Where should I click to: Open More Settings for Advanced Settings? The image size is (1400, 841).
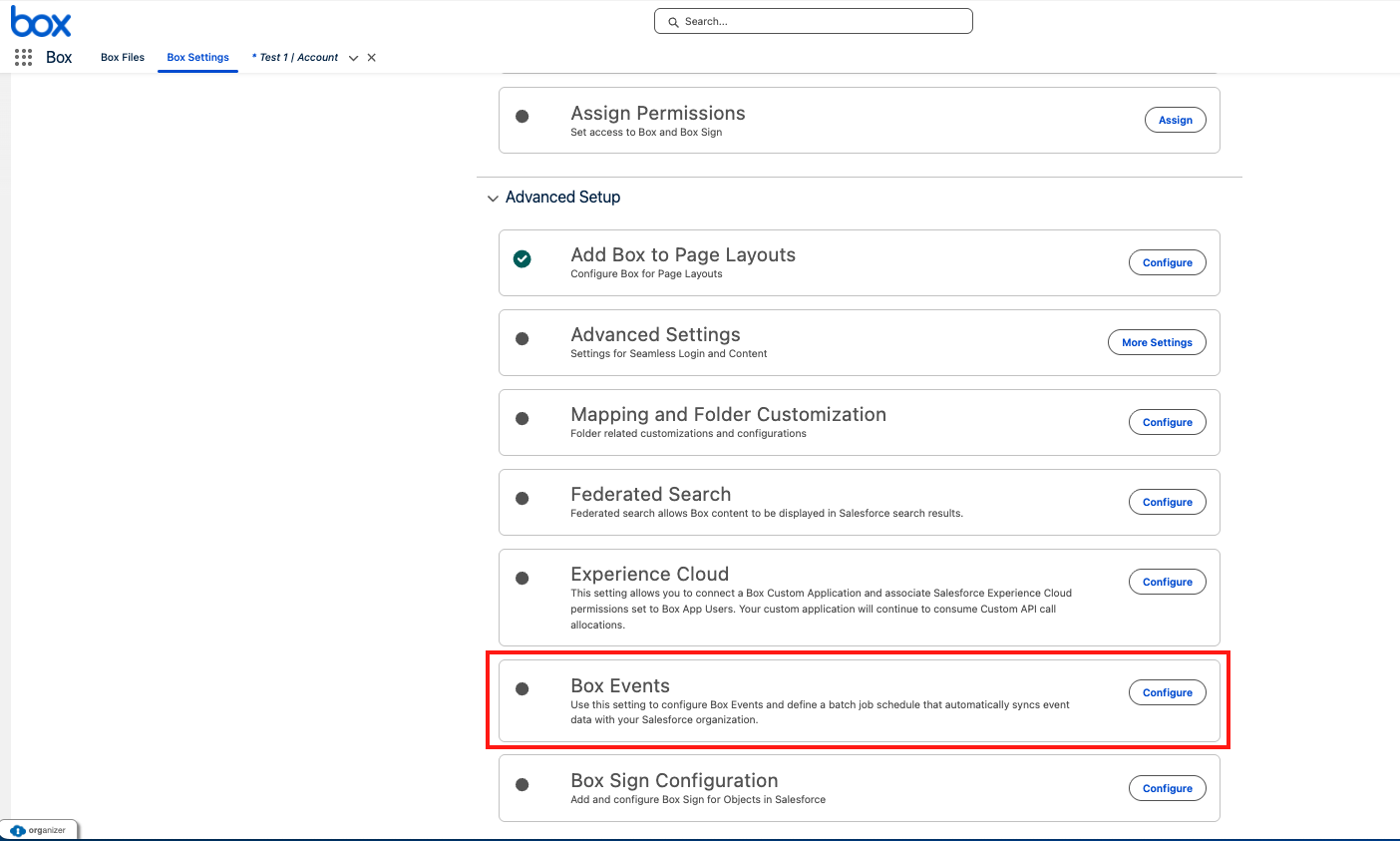click(x=1157, y=343)
